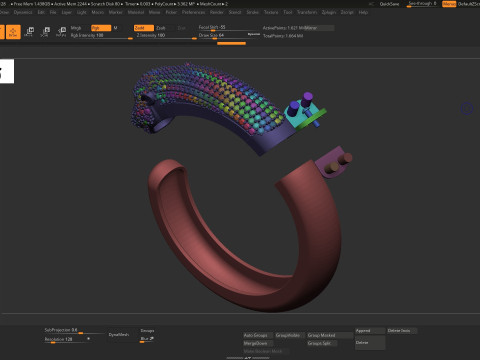Open the Tool menu
Screen dimensions: 480x360
click(x=288, y=12)
